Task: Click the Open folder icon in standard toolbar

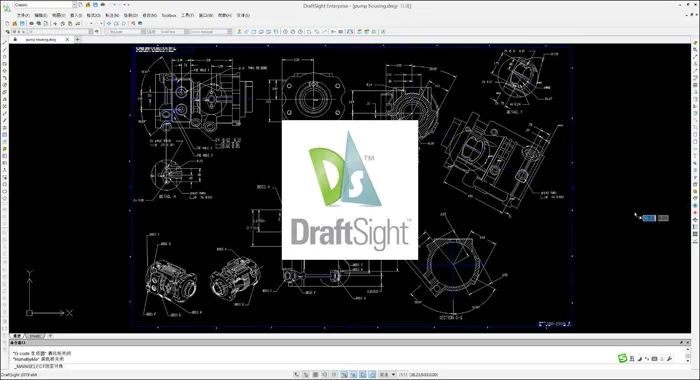Action: click(15, 23)
